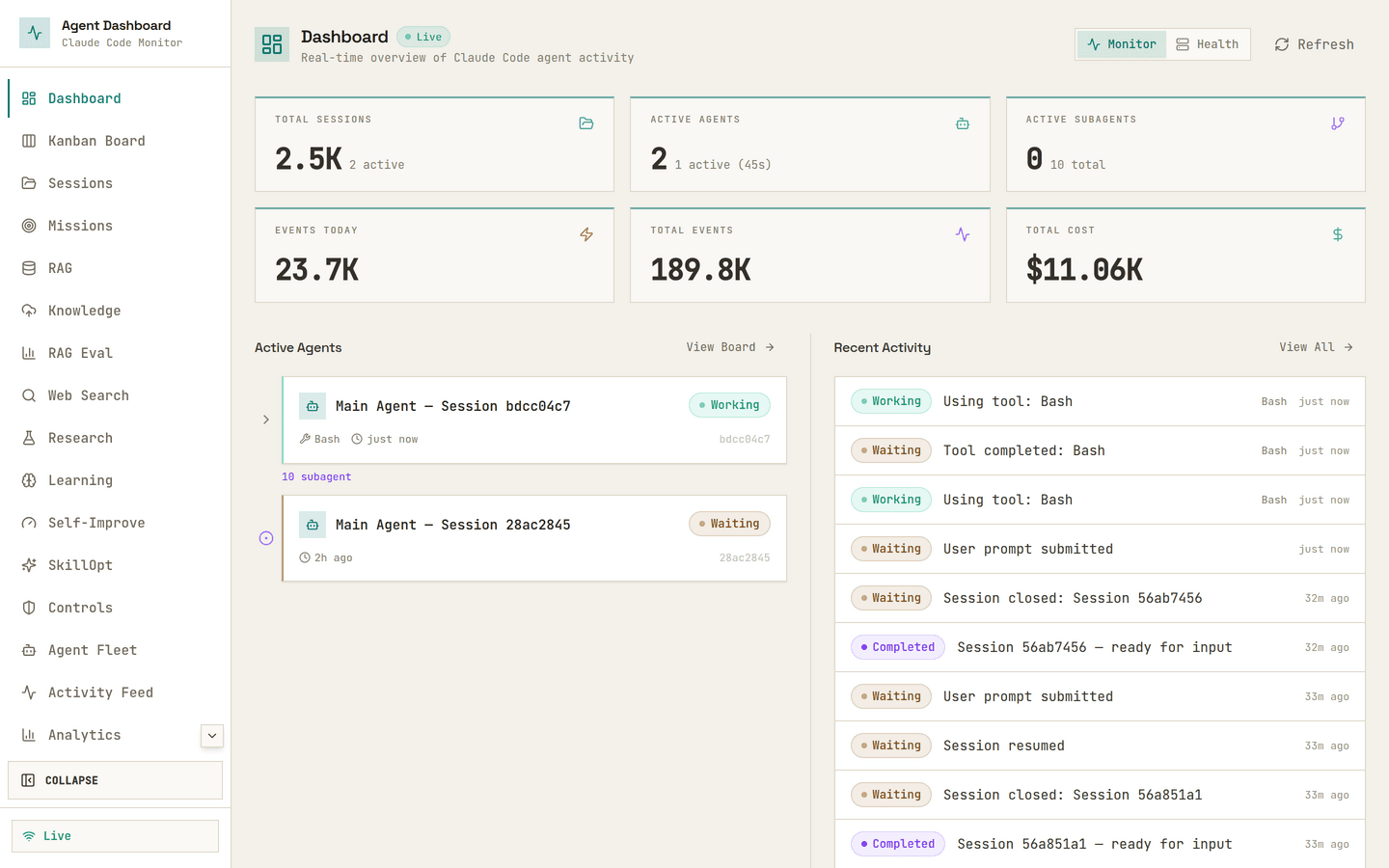Click the SkillOpt sparkle sidebar icon

(x=29, y=565)
